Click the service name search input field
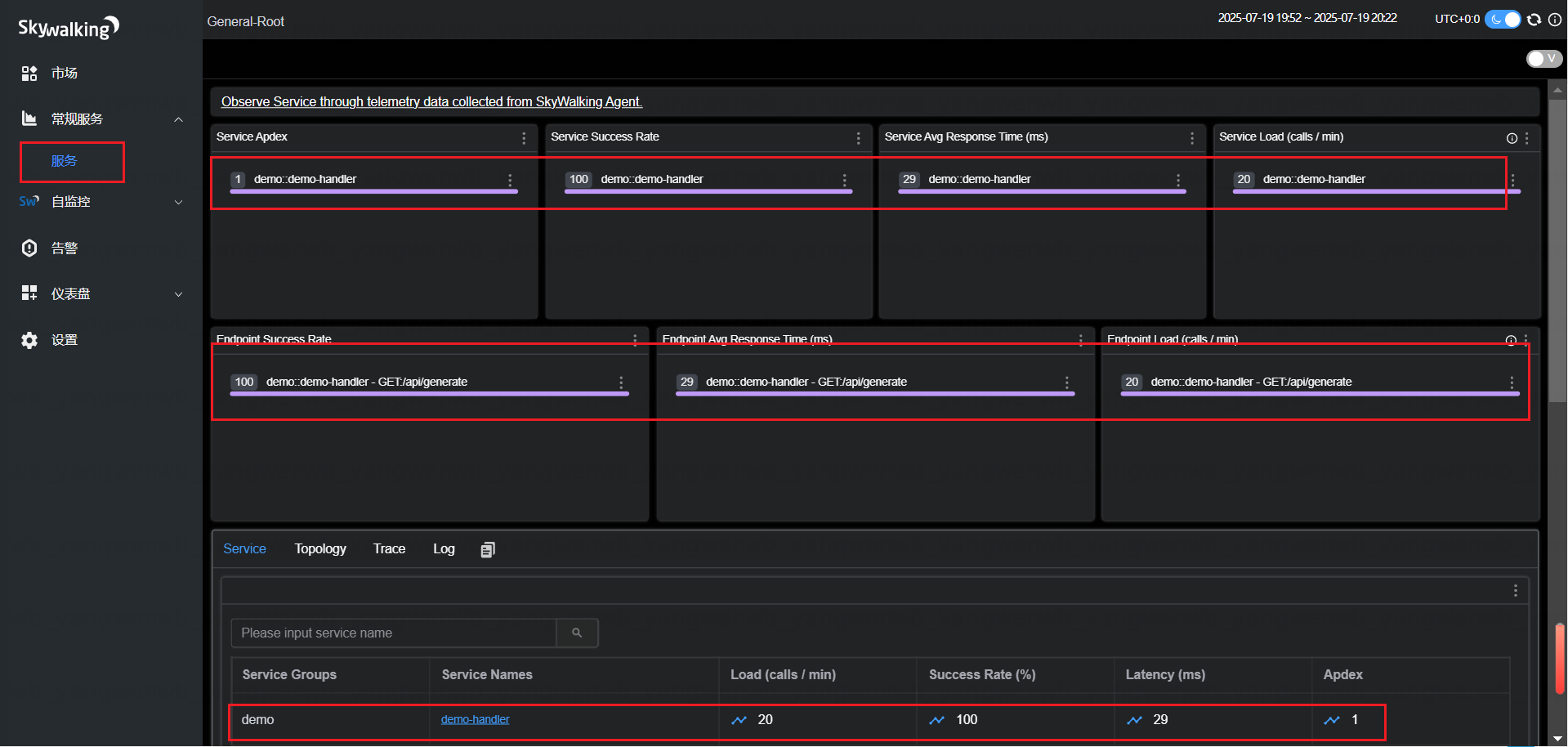The width and height of the screenshot is (1568, 747). (x=393, y=633)
